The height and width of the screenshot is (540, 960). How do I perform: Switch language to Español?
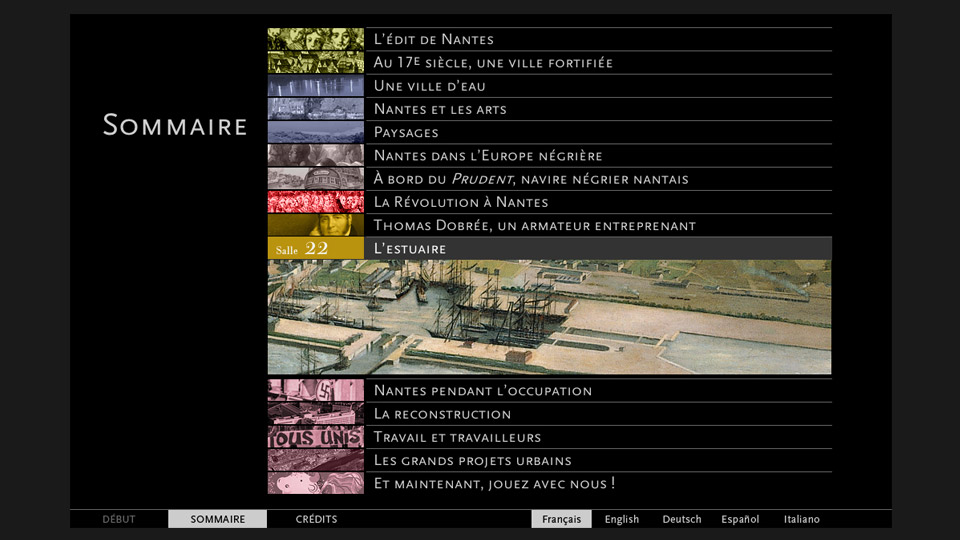[740, 519]
